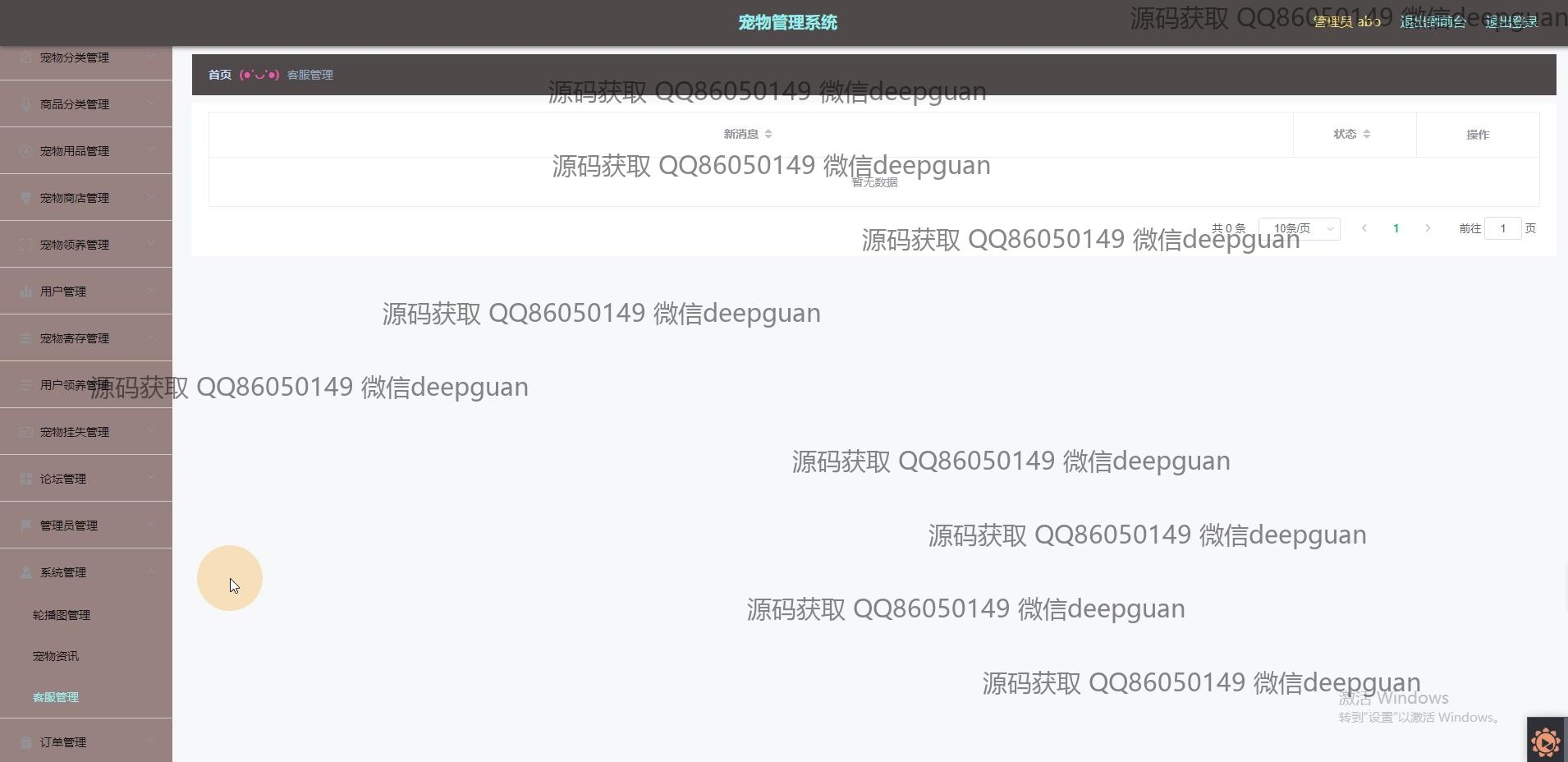
Task: Click 退出登录 link in header
Action: point(1511,22)
